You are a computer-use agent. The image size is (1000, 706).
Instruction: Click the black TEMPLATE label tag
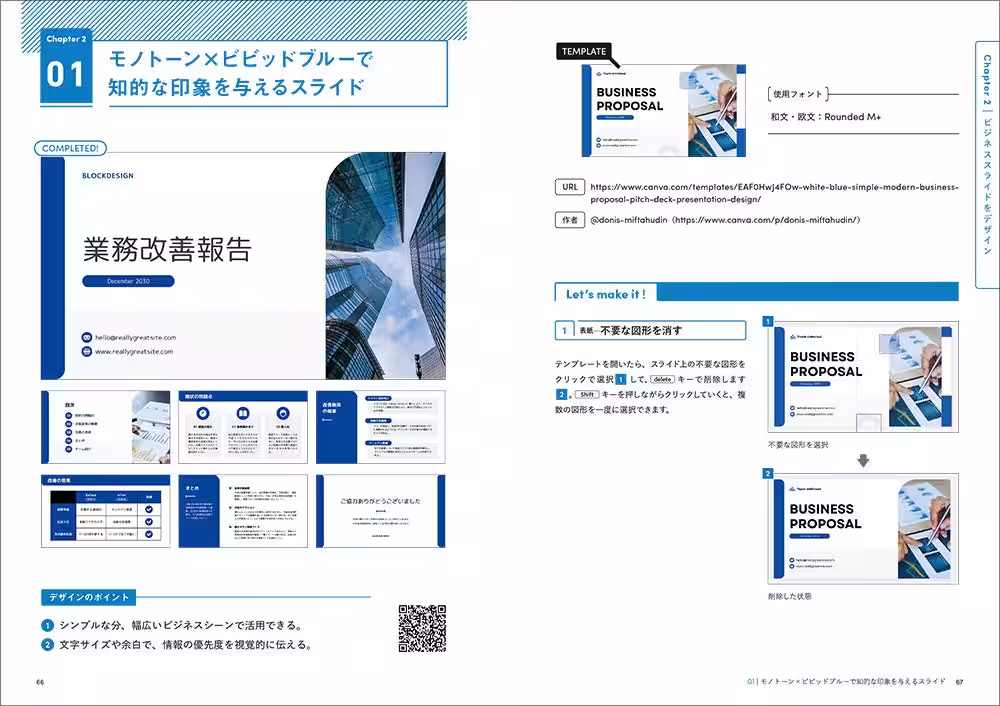[584, 51]
